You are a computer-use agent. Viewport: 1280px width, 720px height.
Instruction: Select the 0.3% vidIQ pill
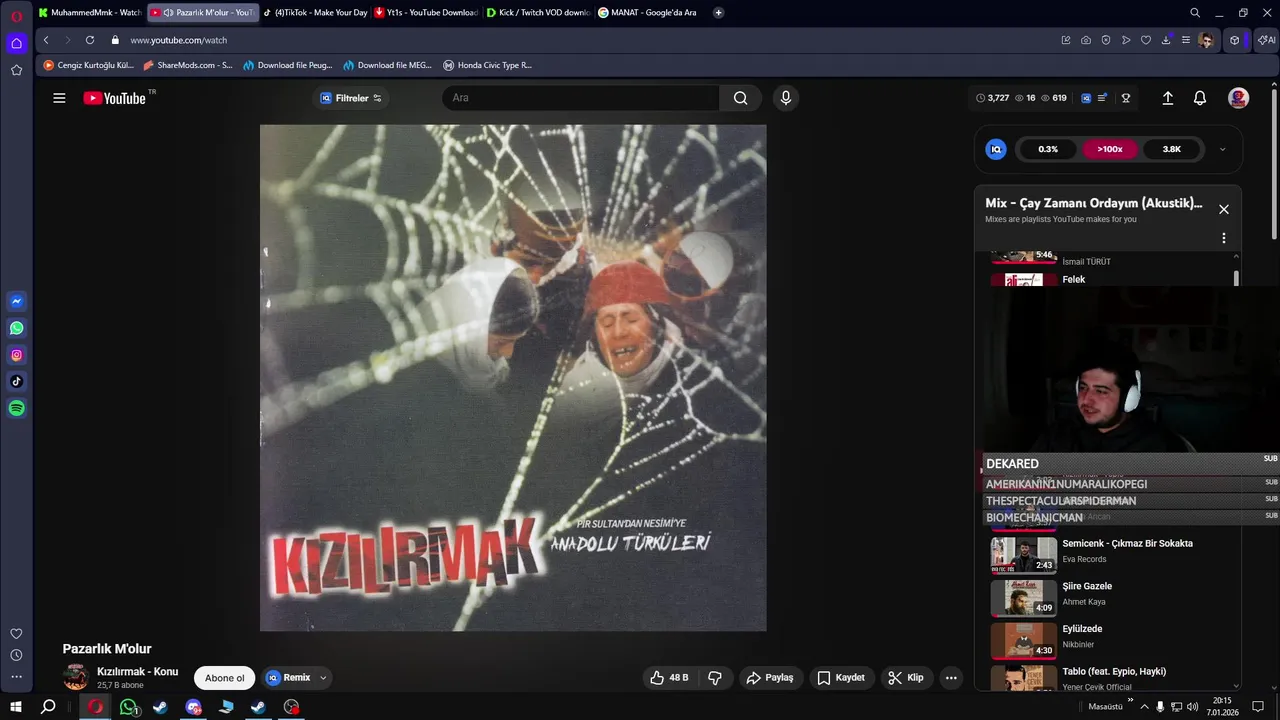tap(1048, 149)
